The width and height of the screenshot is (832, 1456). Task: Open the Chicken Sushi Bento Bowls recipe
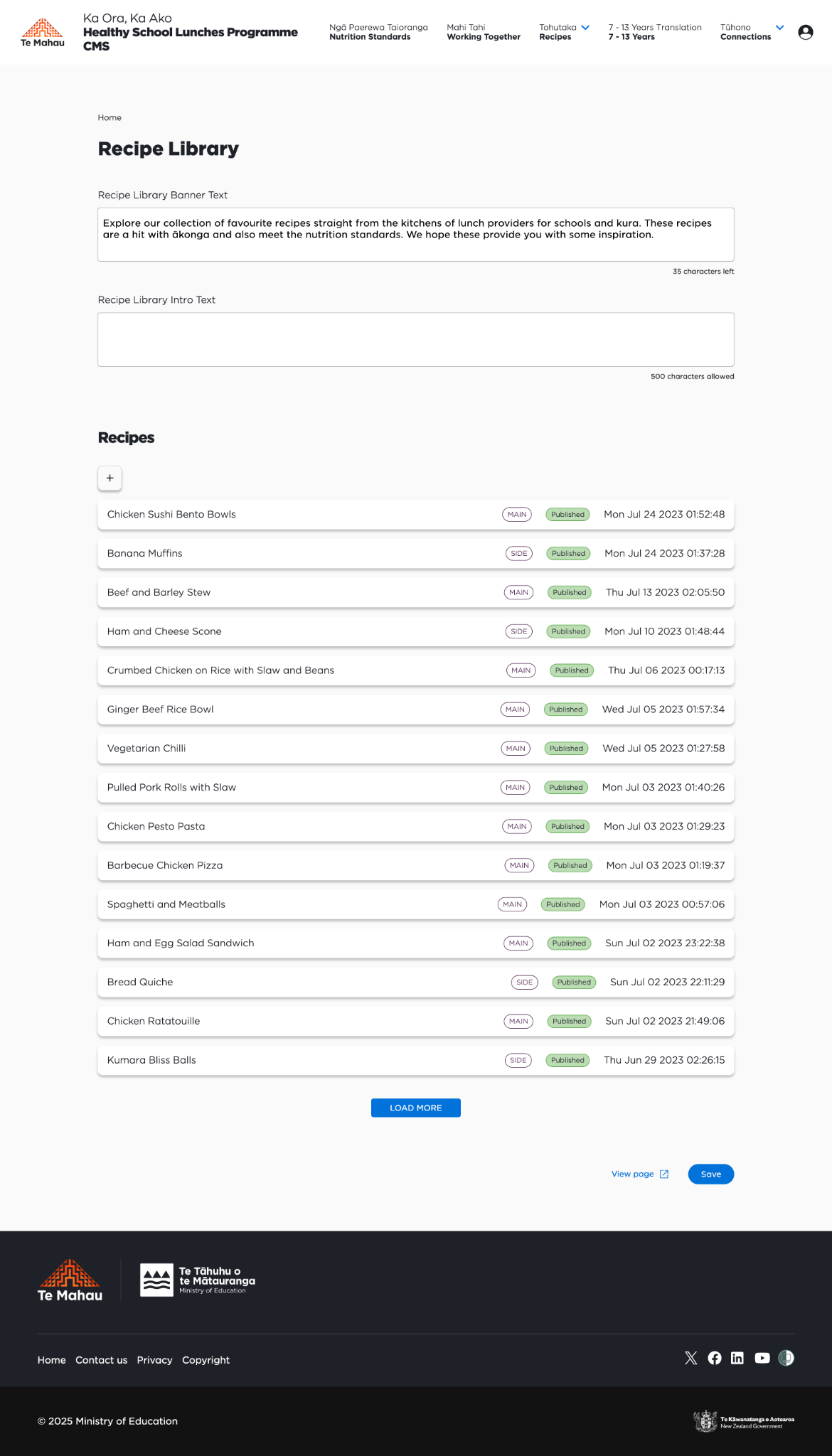(171, 514)
